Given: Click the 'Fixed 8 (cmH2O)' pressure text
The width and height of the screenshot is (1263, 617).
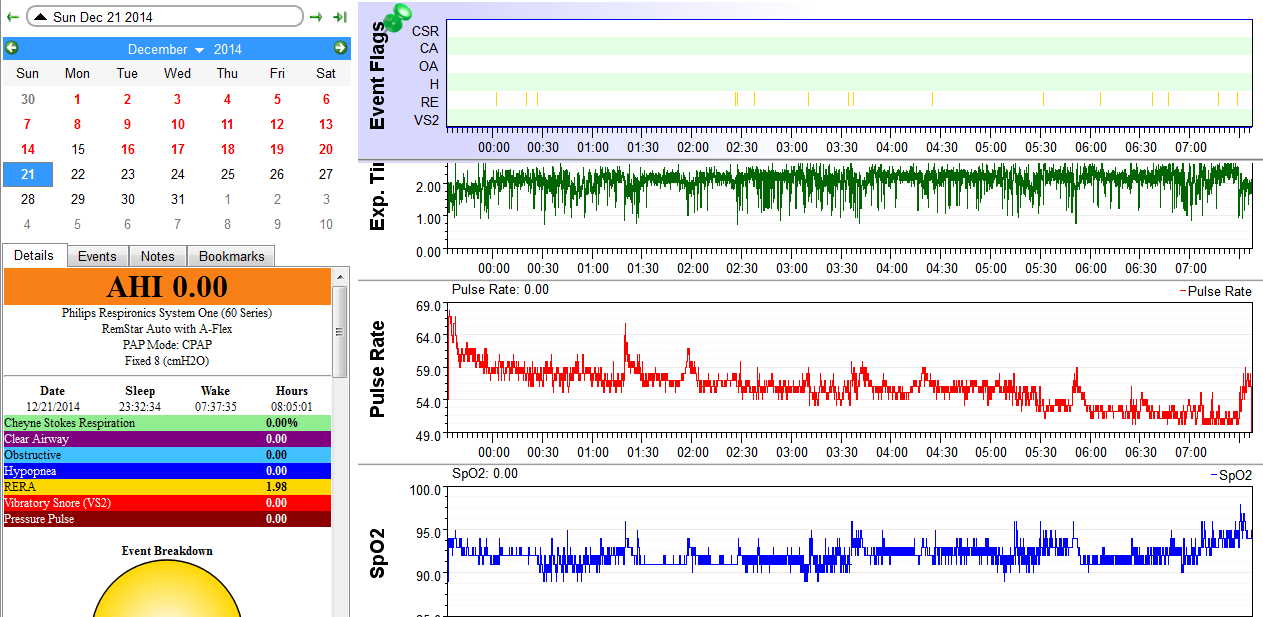Looking at the screenshot, I should tap(167, 360).
